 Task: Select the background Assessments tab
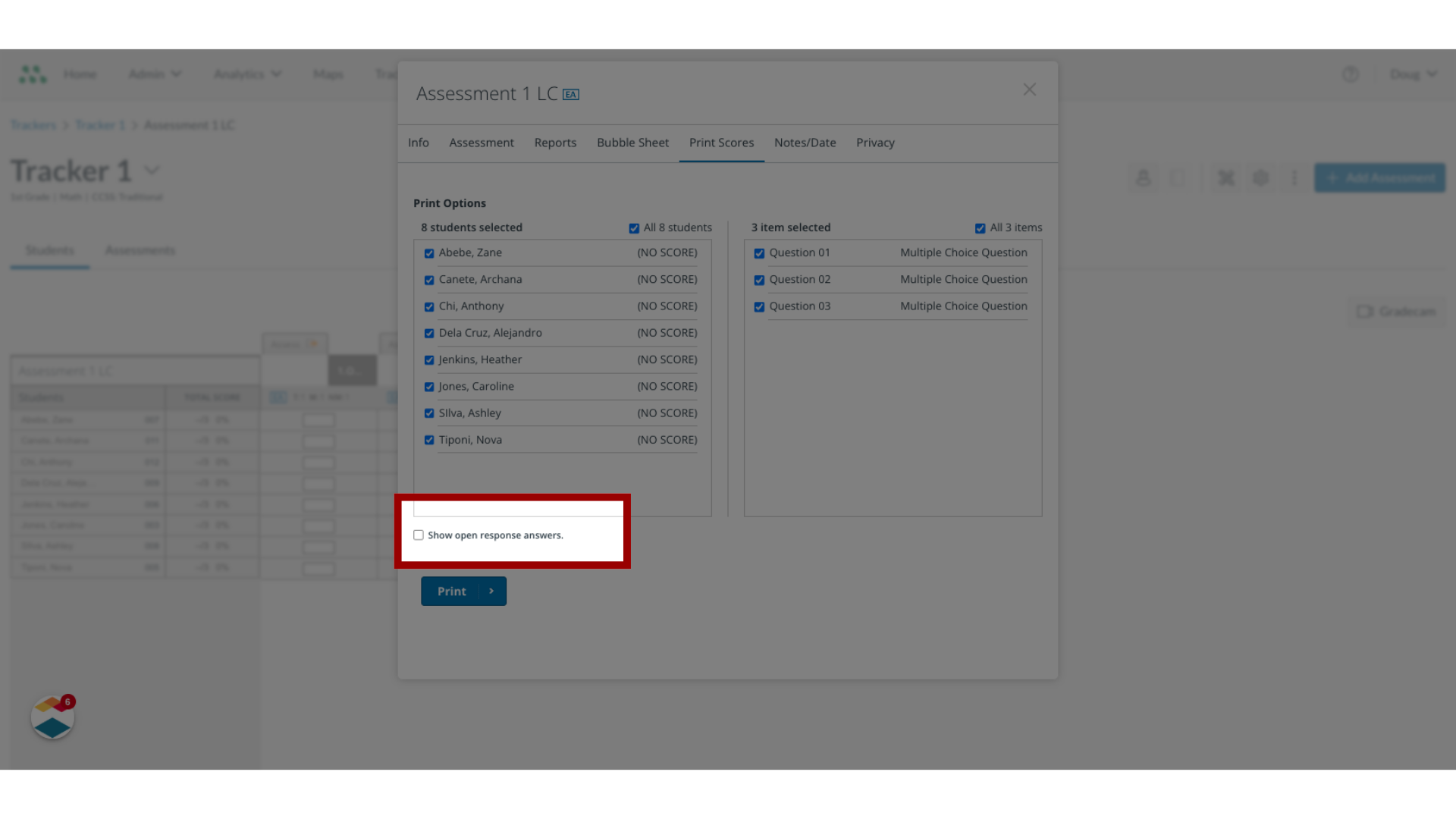pos(140,250)
